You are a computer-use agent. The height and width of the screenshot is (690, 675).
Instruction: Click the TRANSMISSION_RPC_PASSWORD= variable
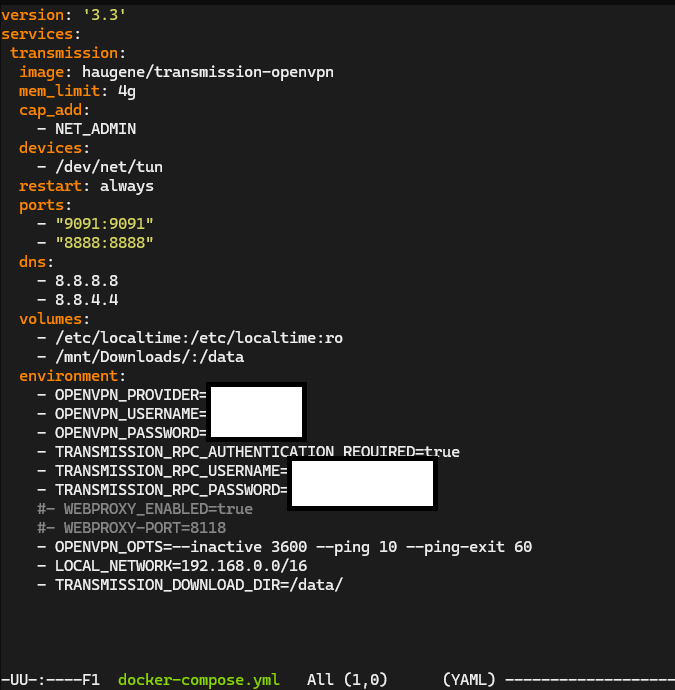click(171, 490)
